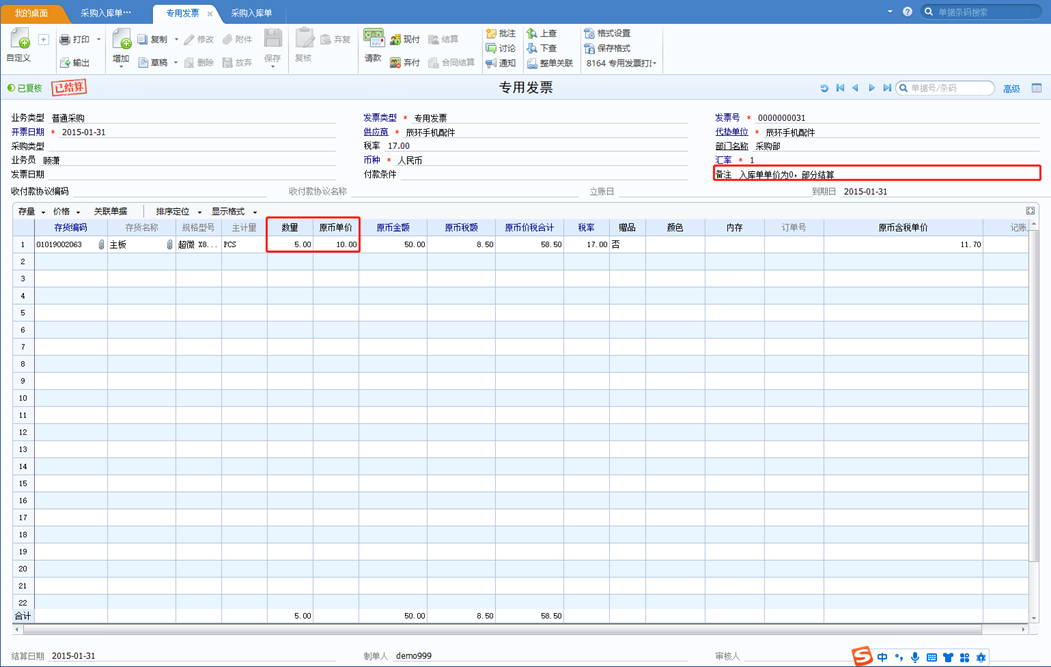Click the 备注 remarks input field
This screenshot has height=667, width=1051.
coord(887,174)
